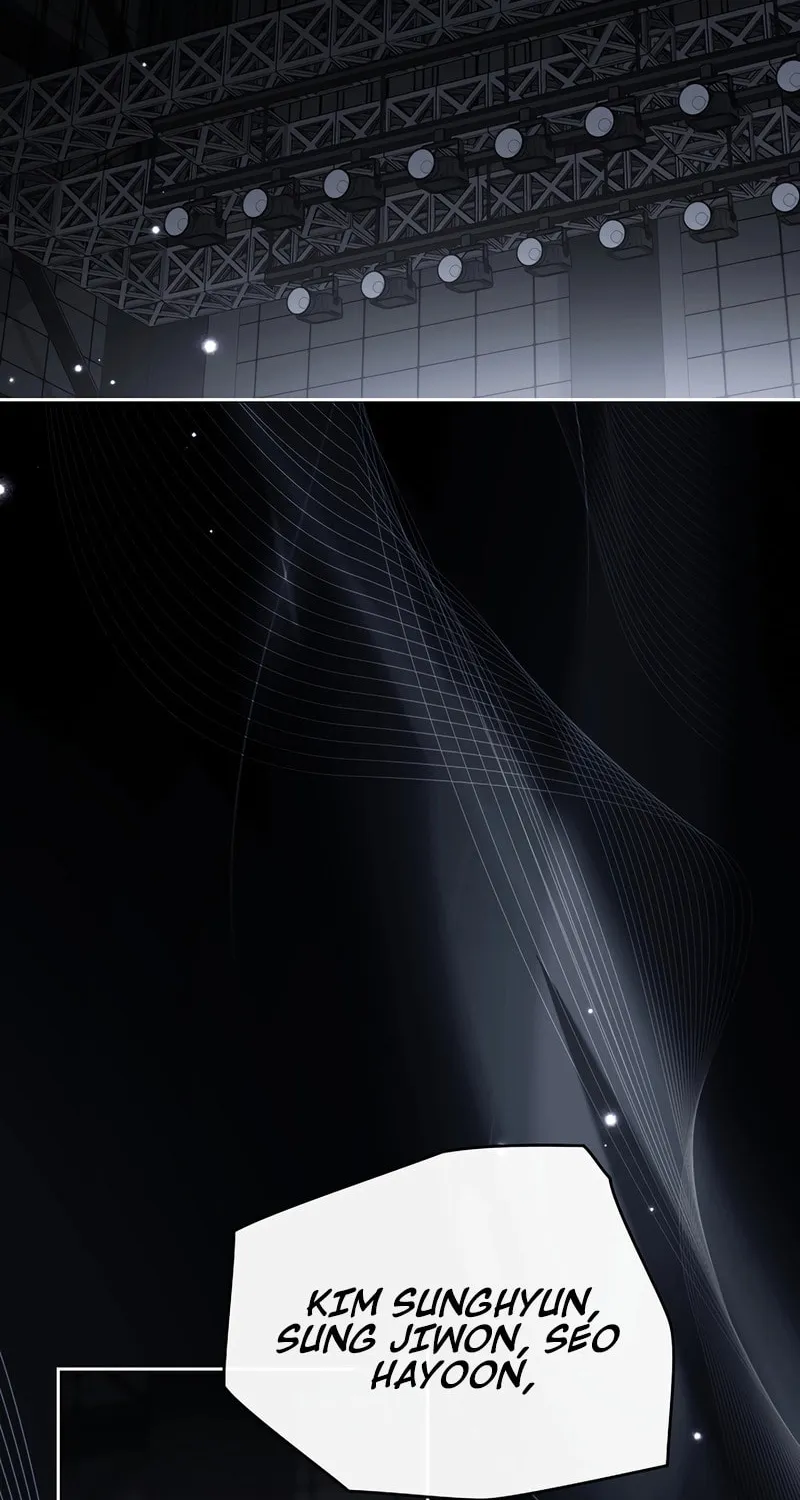
Task: Click the white divider line between the two panels
Action: tap(400, 399)
